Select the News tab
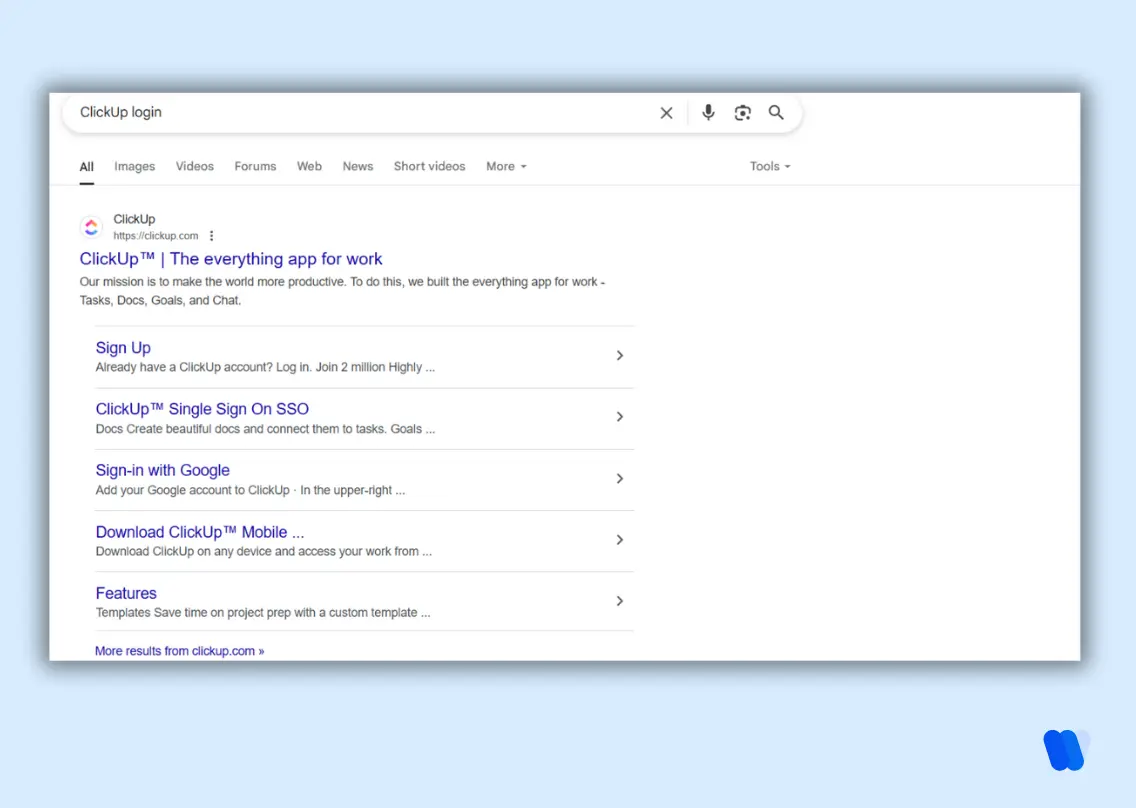The height and width of the screenshot is (808, 1136). [357, 166]
